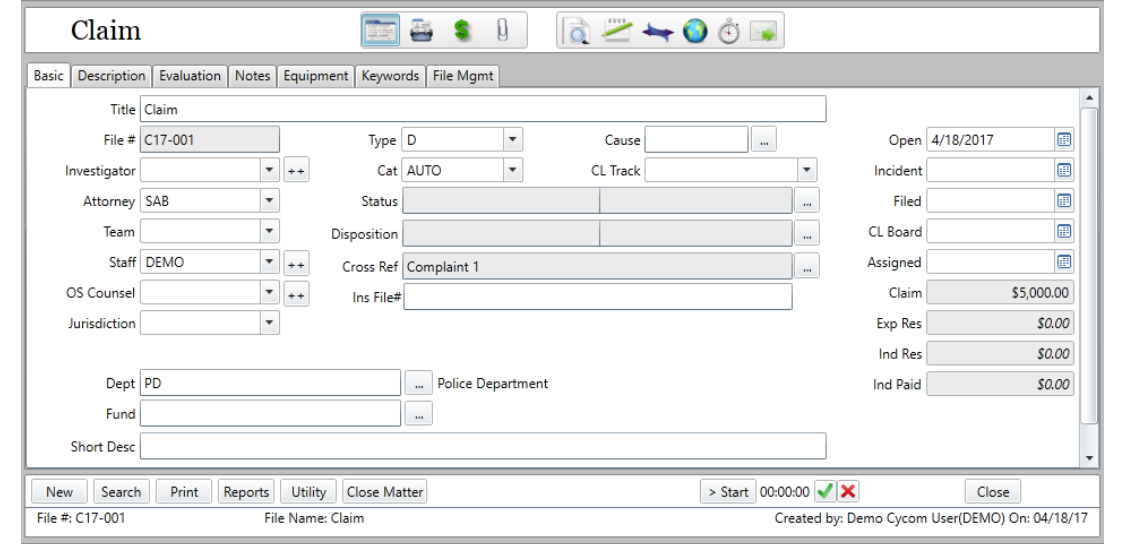Click the ++ button next to Investigator

[296, 171]
